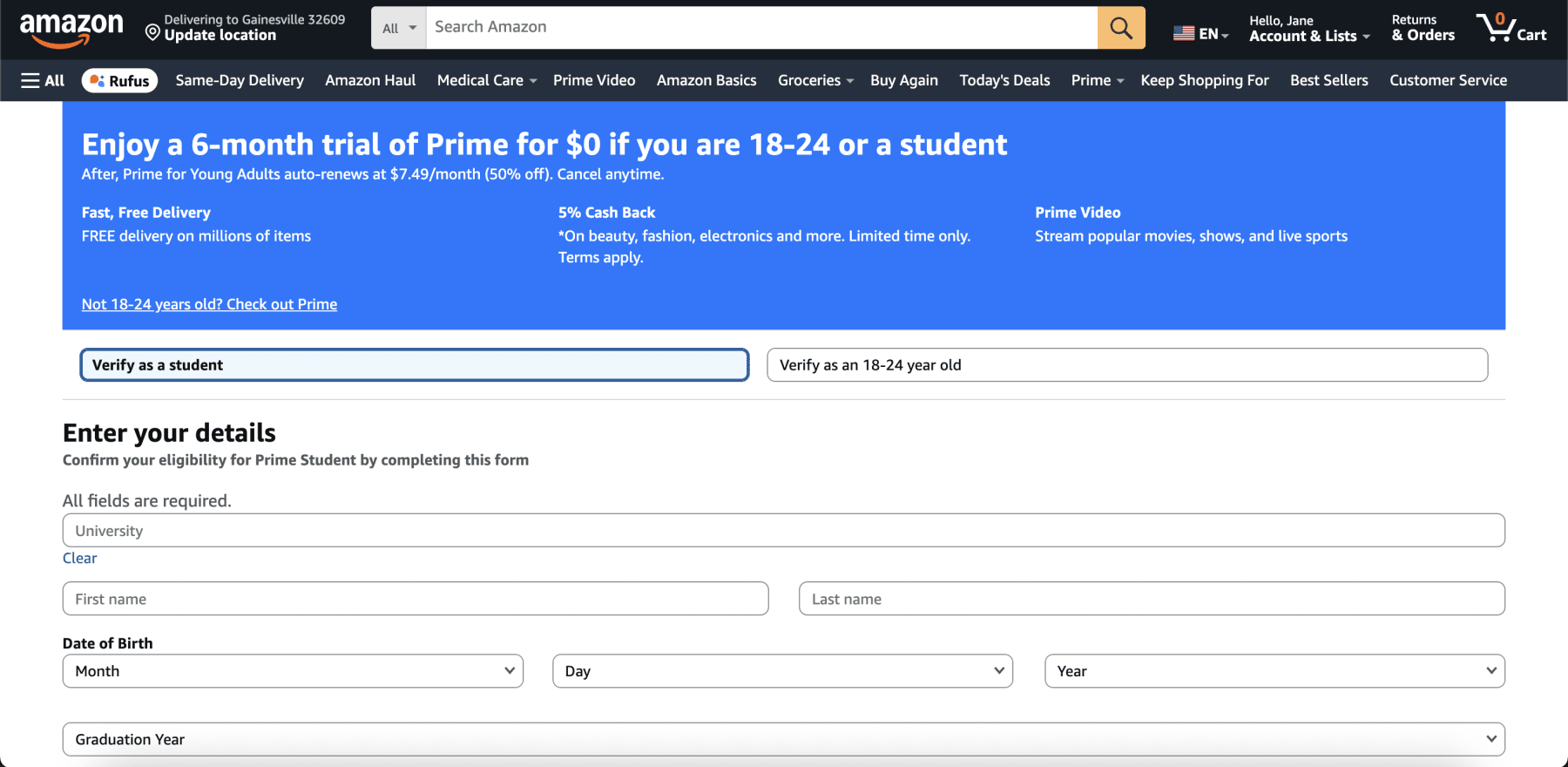The height and width of the screenshot is (767, 1568).
Task: Click Not 18-24 years old? Check out Prime
Action: pyautogui.click(x=209, y=304)
